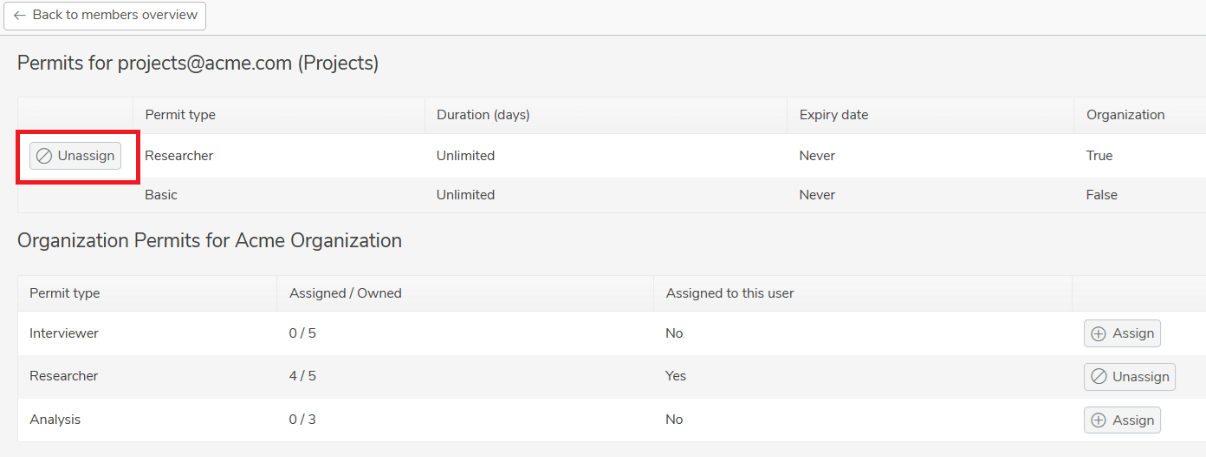Select the Analysis permit type cell

click(55, 420)
